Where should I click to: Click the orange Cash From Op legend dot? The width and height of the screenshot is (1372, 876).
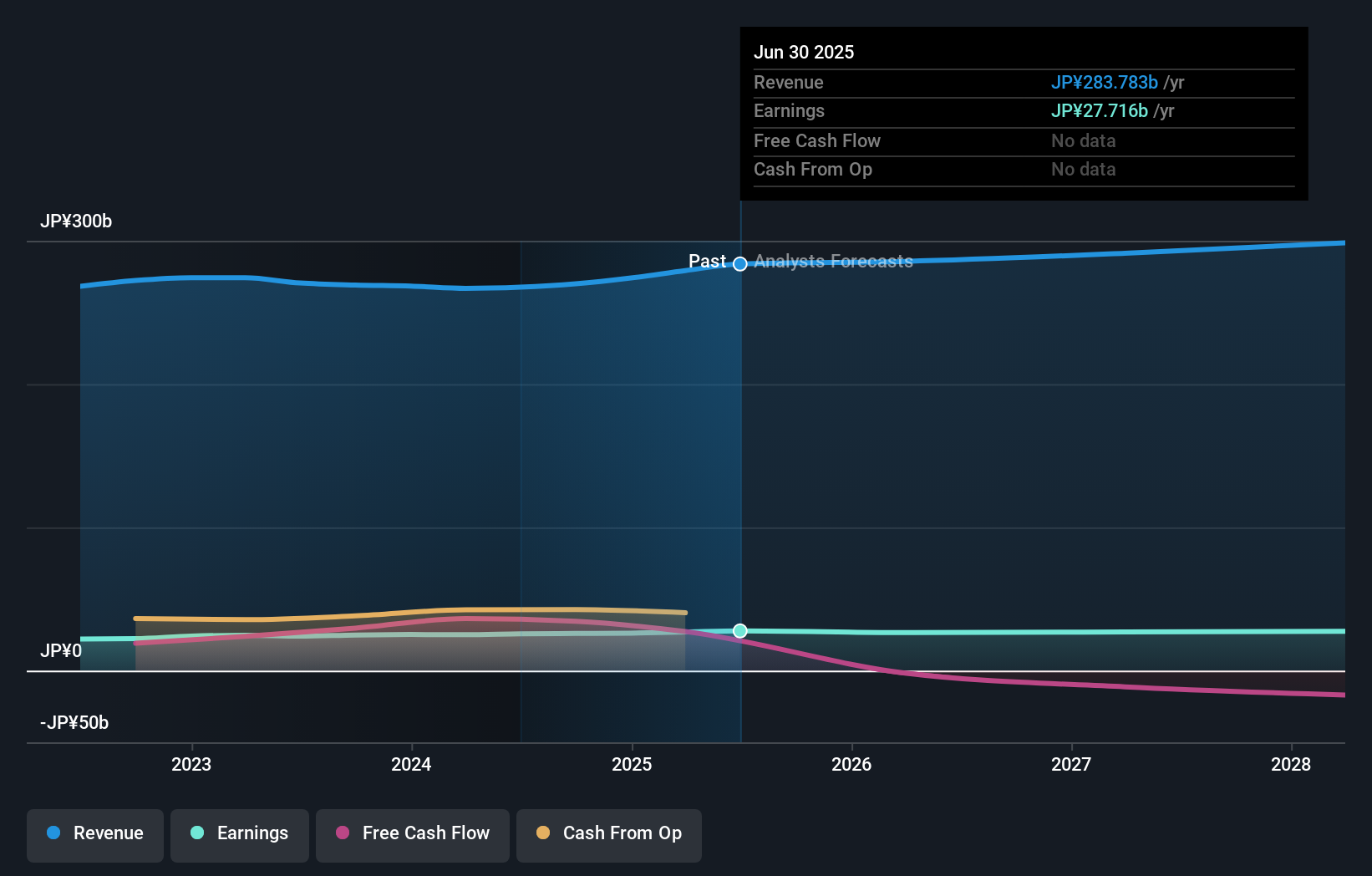(x=543, y=833)
